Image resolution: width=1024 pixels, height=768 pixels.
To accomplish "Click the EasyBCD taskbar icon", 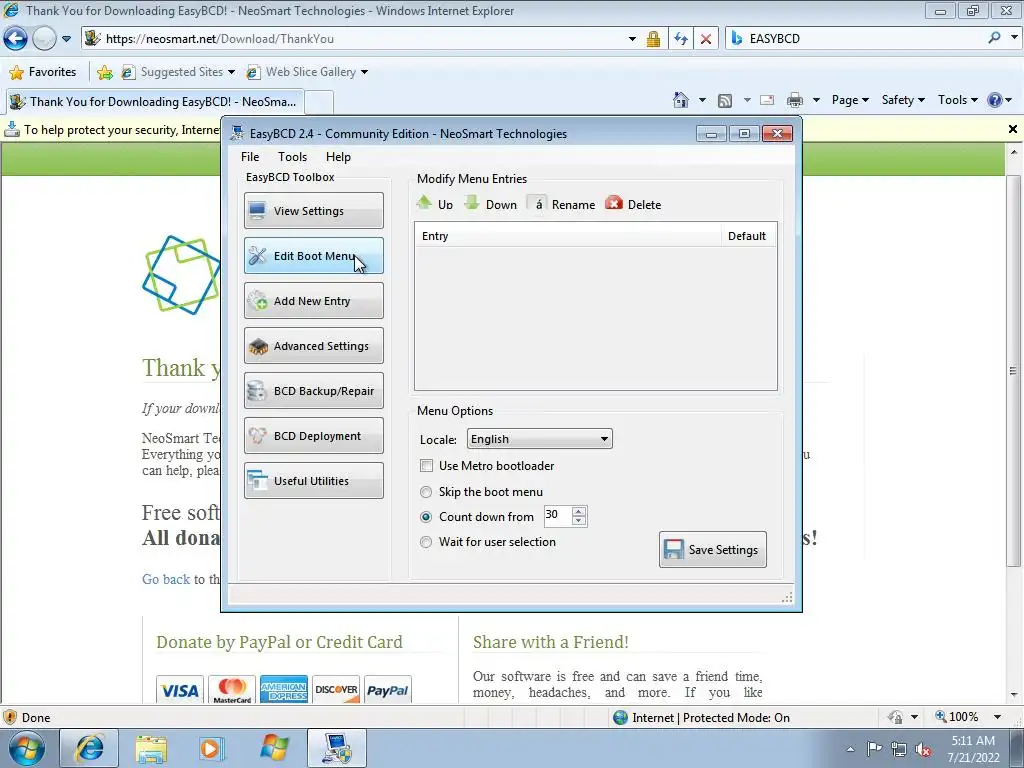I will click(x=337, y=748).
